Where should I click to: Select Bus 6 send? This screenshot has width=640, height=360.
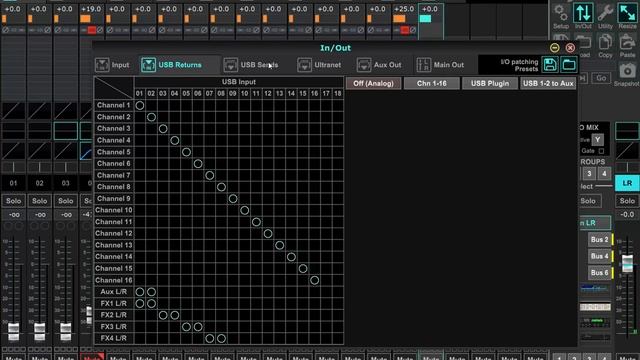coord(600,272)
